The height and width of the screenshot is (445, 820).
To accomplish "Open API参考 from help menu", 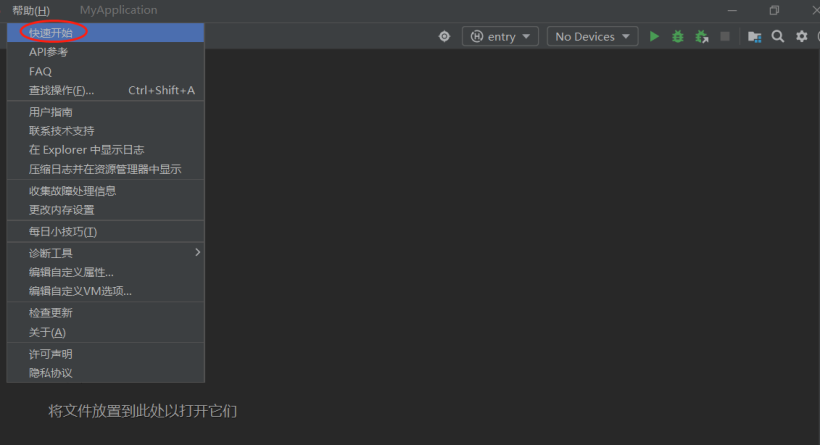I will coord(106,52).
